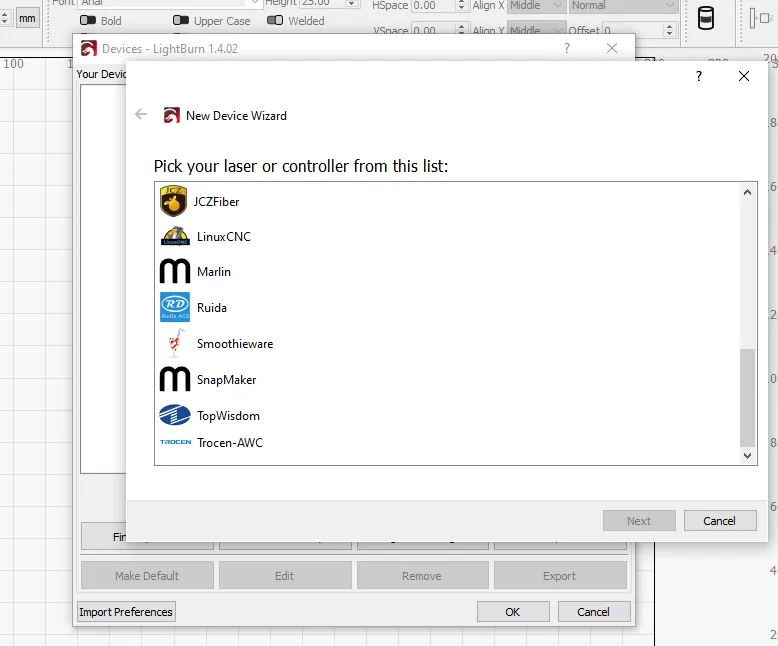The width and height of the screenshot is (778, 646).
Task: Select the JCZFiber text entry
Action: click(216, 202)
